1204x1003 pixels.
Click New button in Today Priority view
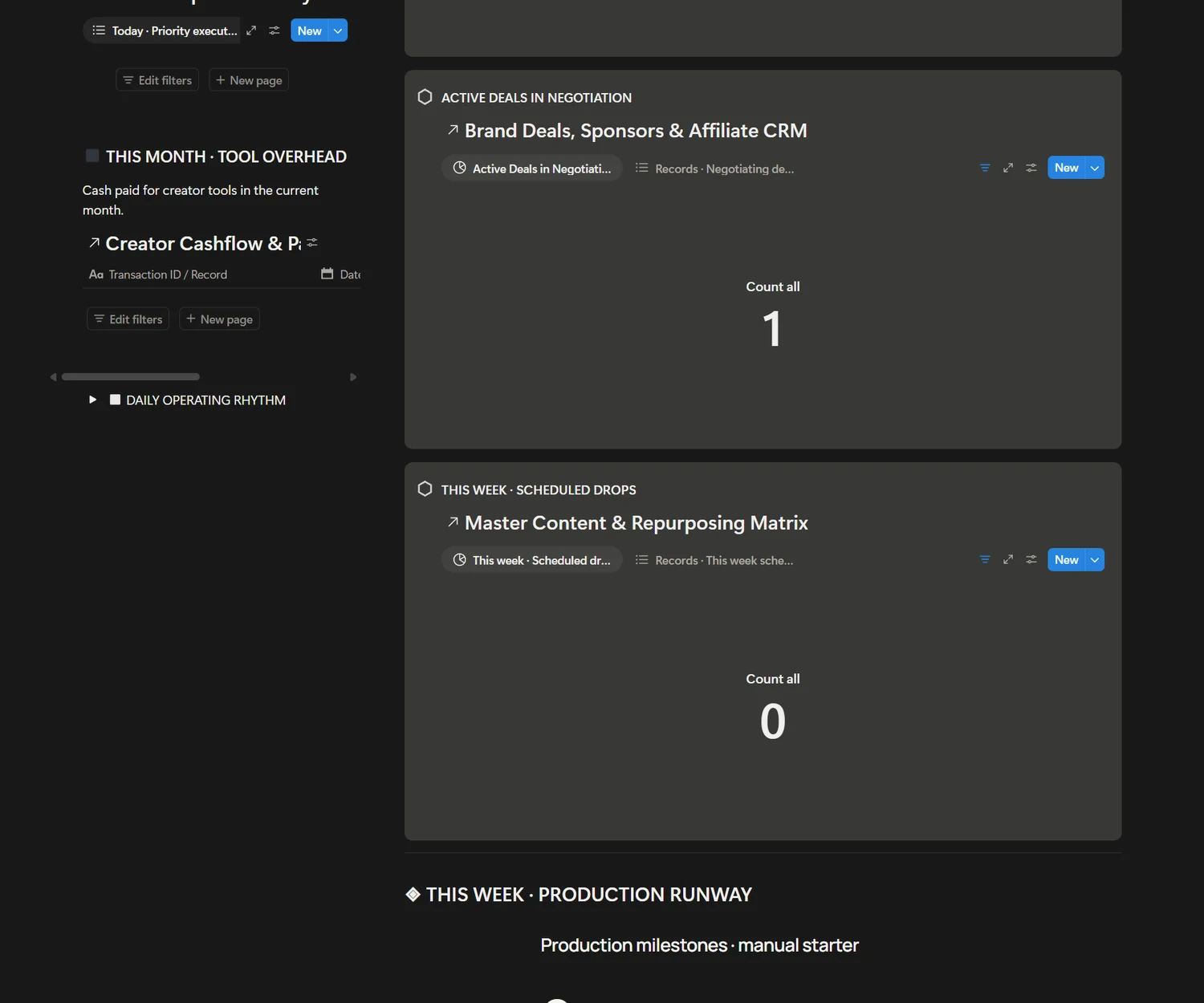coord(310,30)
